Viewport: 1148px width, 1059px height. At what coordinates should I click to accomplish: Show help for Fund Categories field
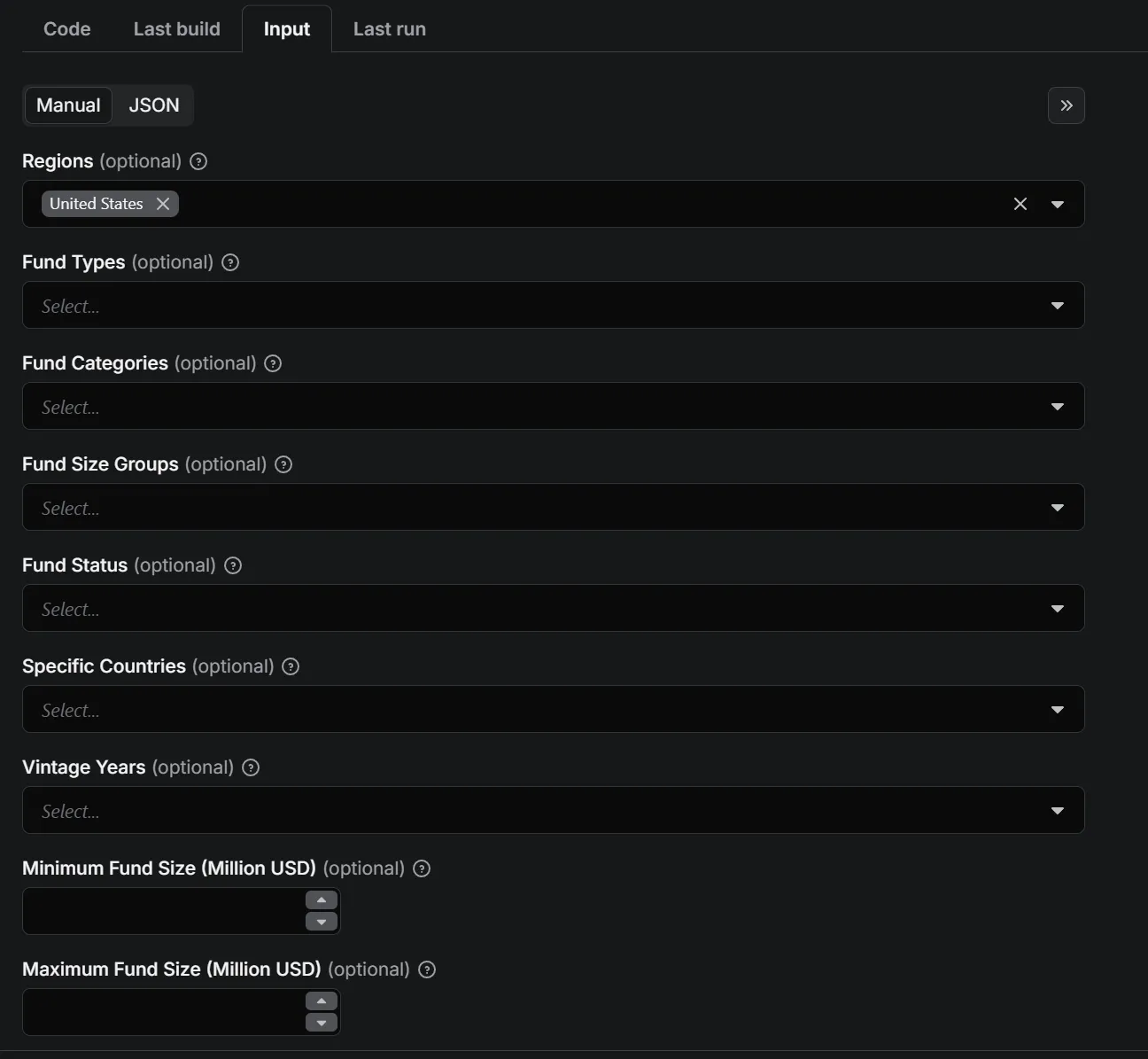coord(273,363)
